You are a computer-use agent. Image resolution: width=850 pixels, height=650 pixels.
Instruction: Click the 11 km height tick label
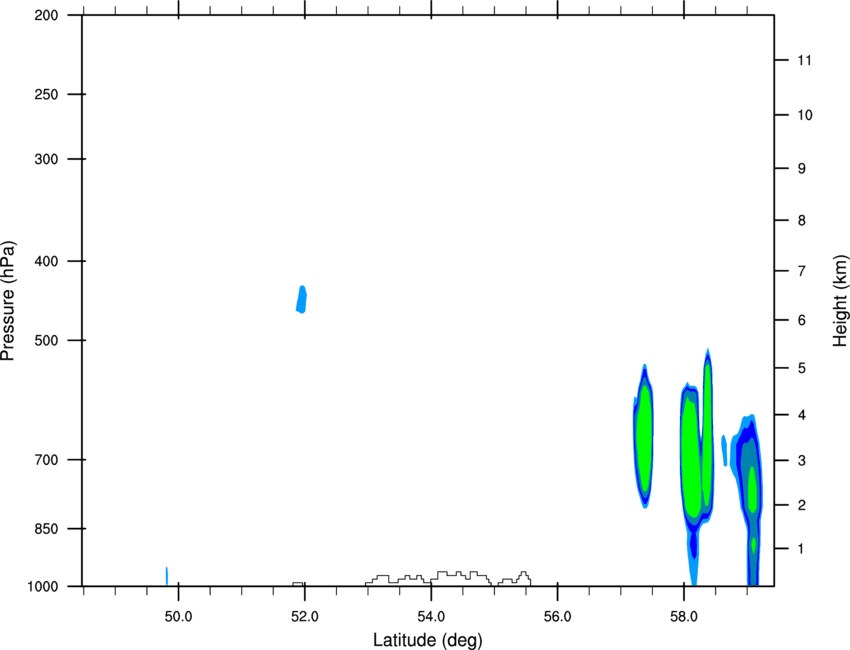point(805,60)
